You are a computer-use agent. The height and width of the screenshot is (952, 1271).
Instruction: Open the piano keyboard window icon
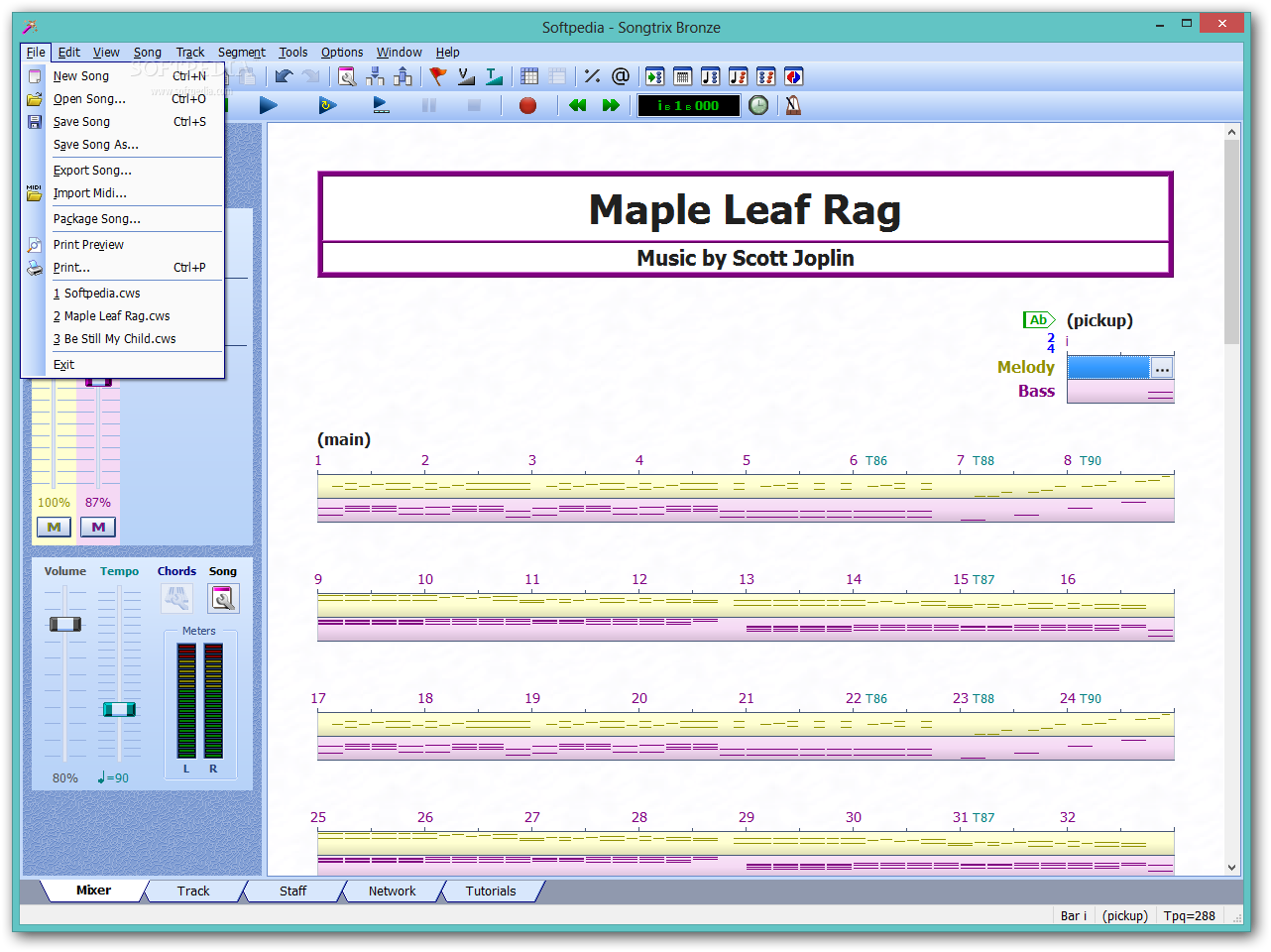[x=683, y=76]
